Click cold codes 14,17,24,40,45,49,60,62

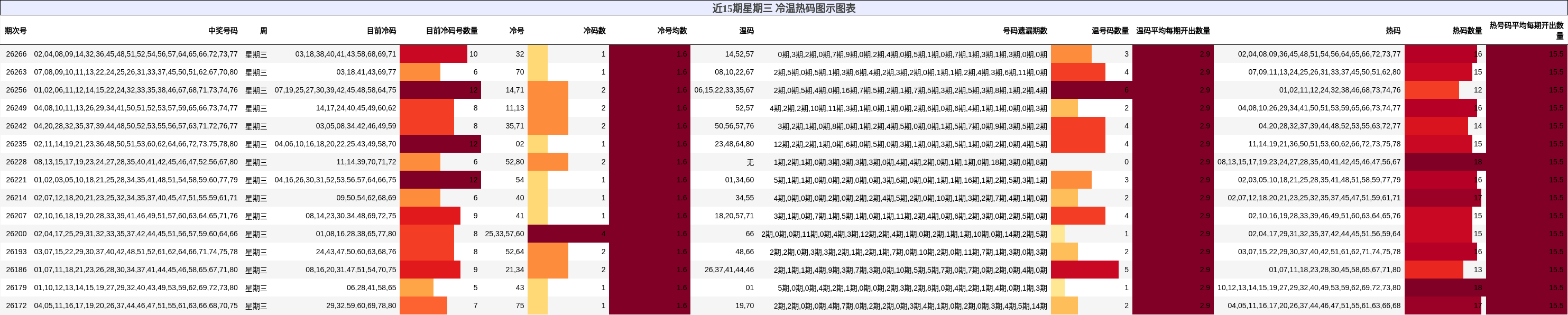pos(356,108)
